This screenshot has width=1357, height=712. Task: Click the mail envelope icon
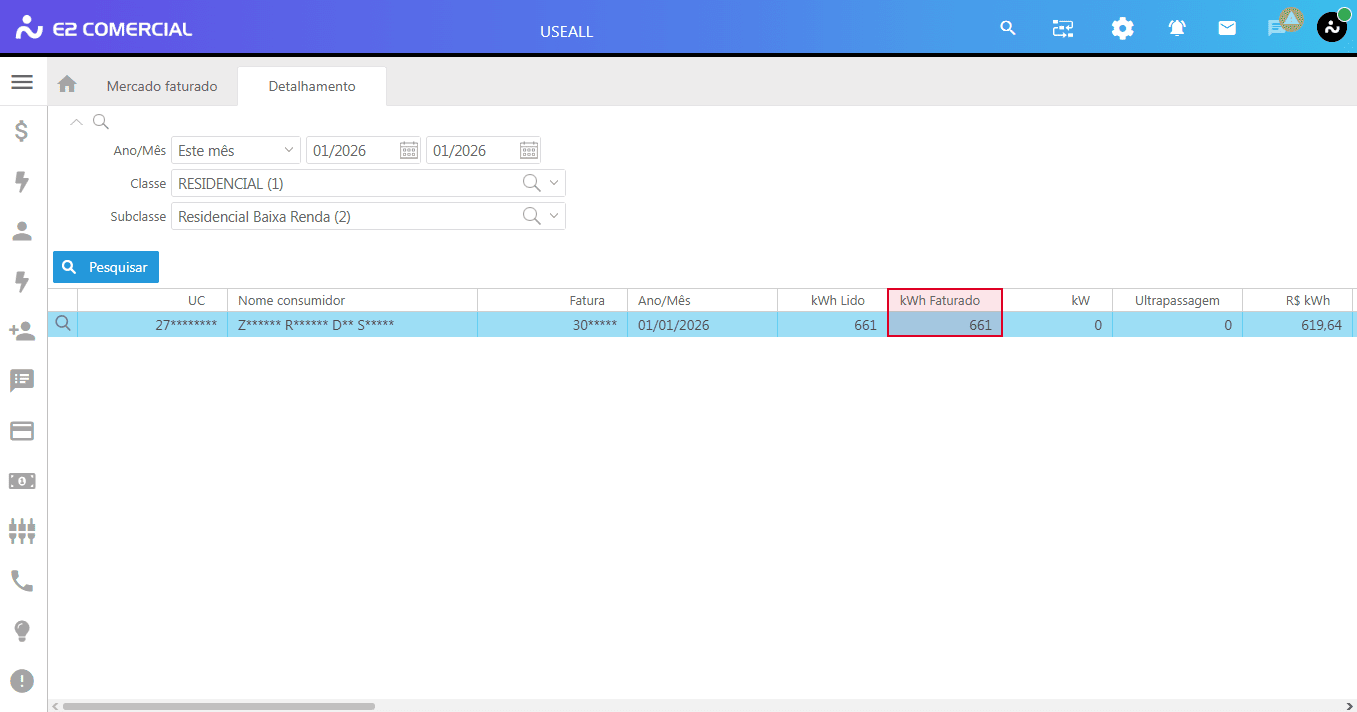pos(1227,29)
